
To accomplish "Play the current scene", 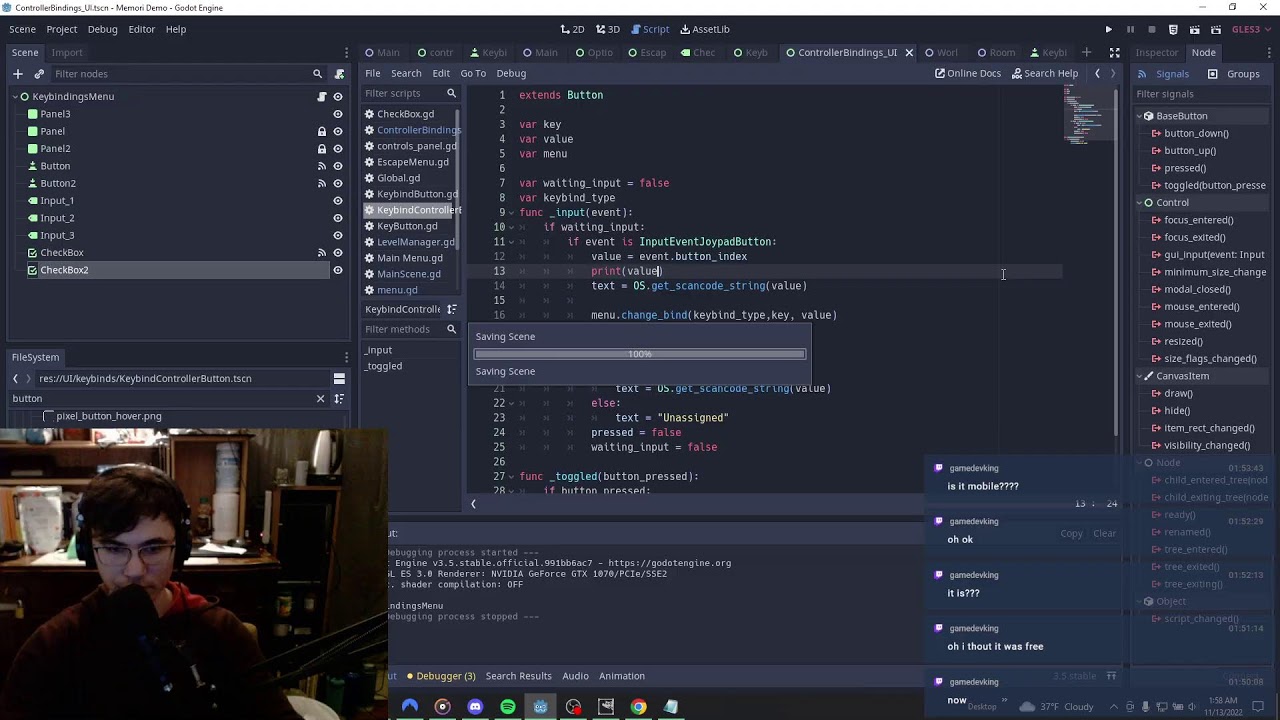I will (1195, 29).
